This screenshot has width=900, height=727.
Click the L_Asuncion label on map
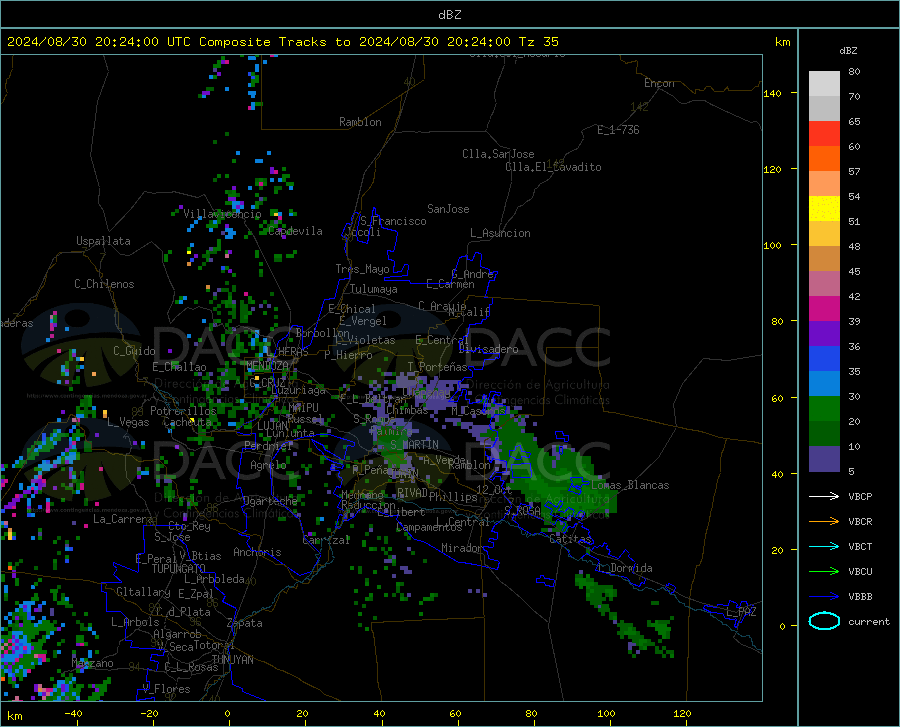click(500, 233)
